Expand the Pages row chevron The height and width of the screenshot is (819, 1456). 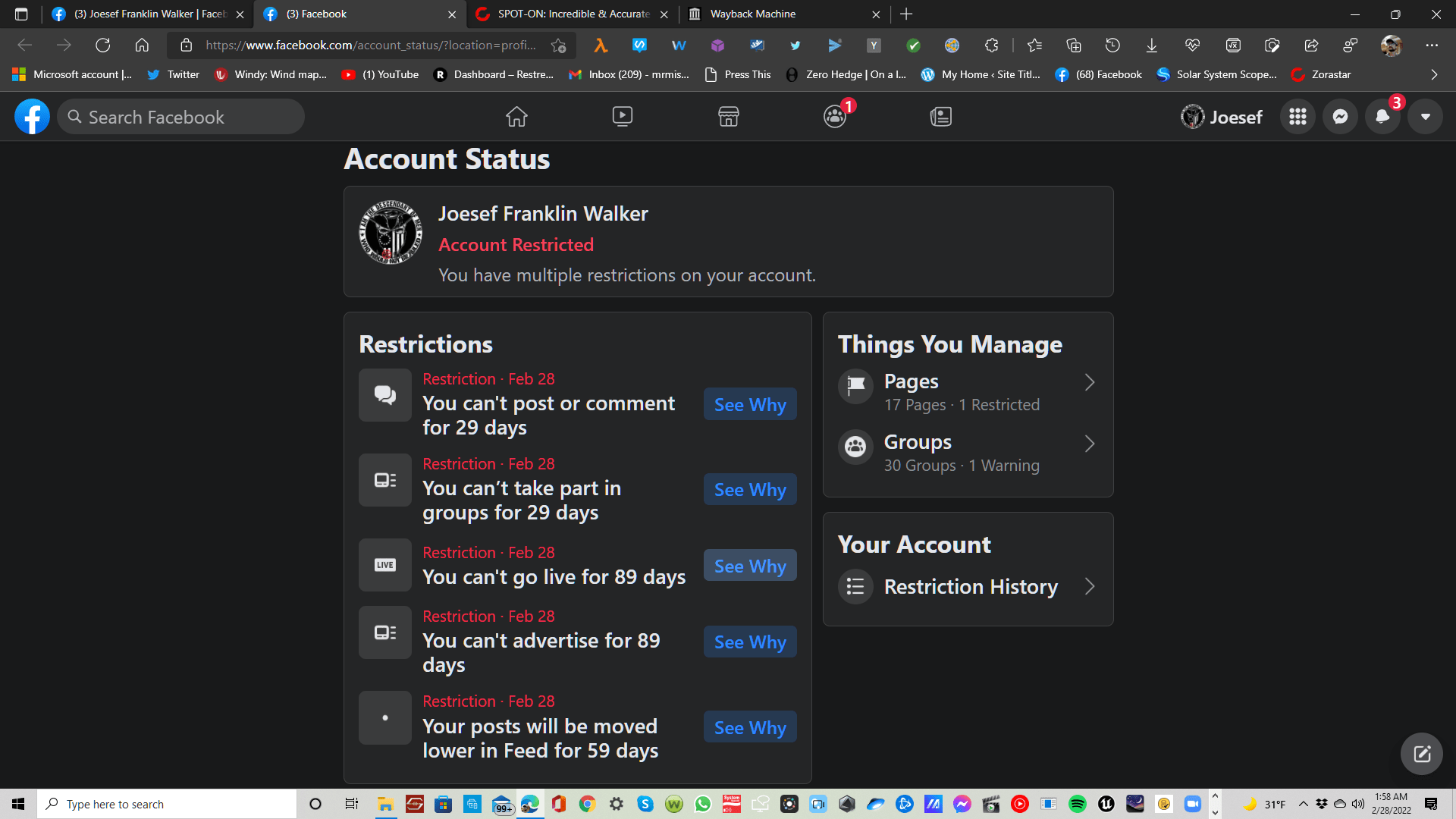1090,382
